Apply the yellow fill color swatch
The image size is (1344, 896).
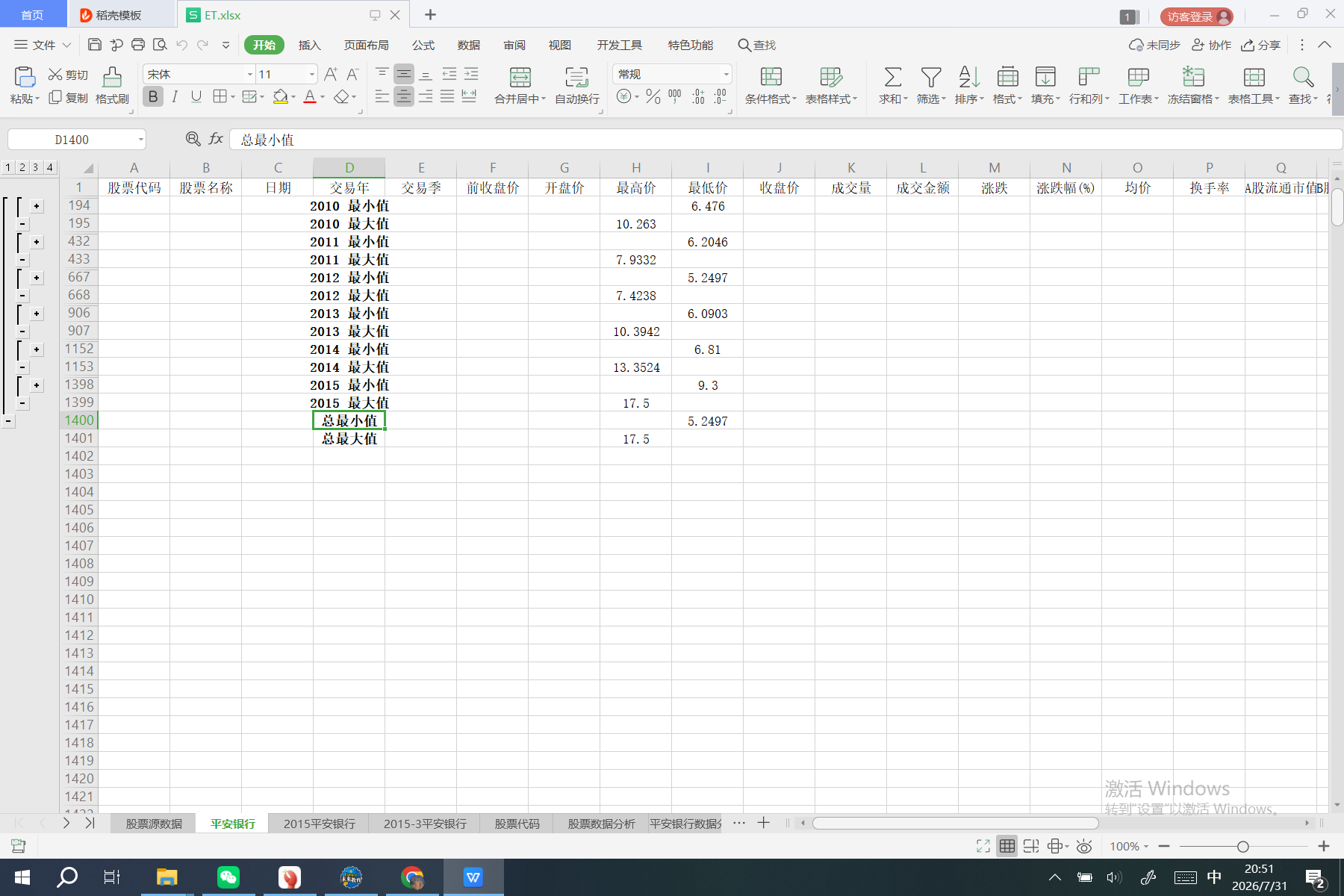281,97
